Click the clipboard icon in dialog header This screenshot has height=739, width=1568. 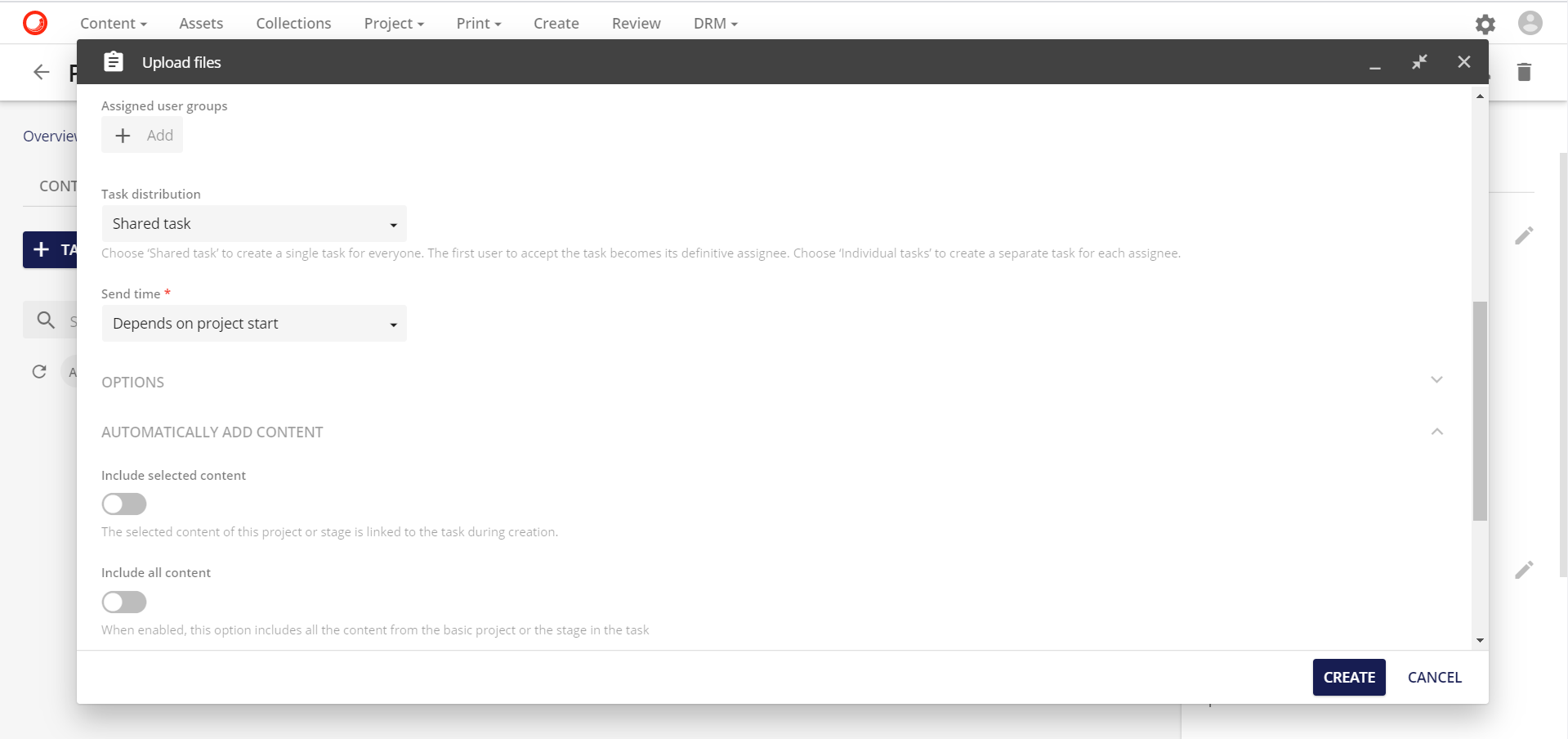[114, 61]
